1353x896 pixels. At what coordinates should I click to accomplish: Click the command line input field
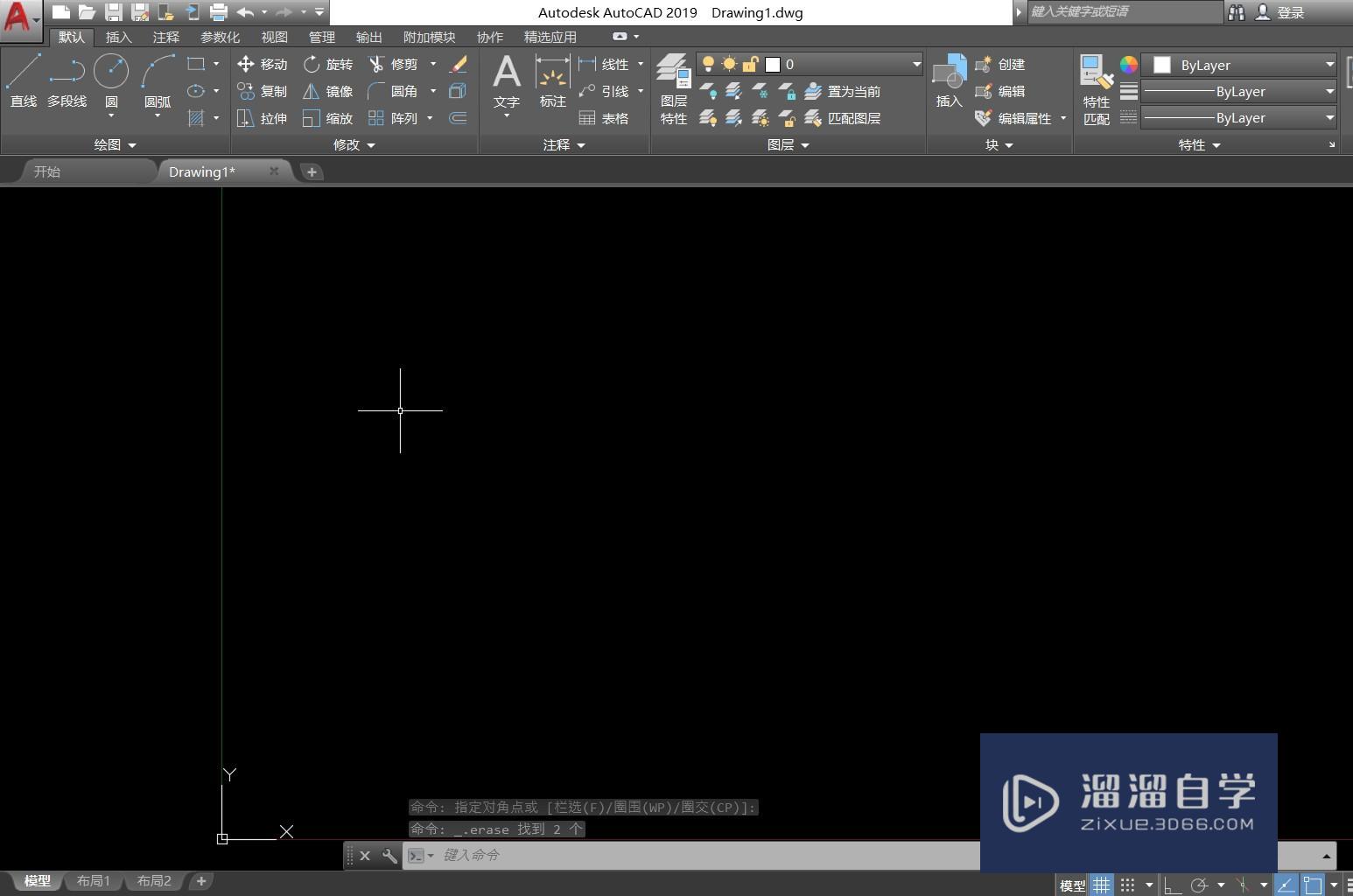700,855
